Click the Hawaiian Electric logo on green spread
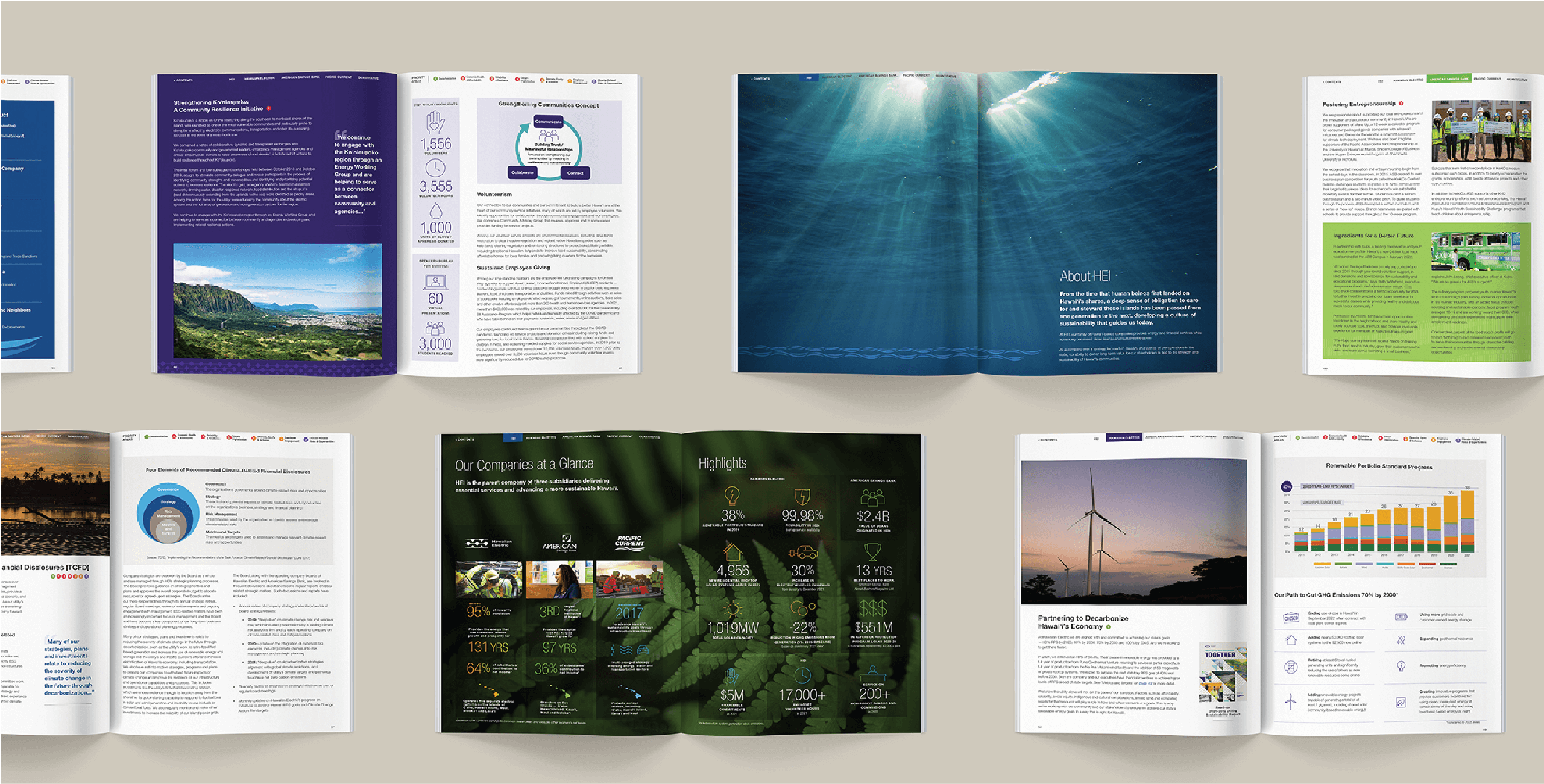Screen dimensions: 1544x784 [x=488, y=543]
